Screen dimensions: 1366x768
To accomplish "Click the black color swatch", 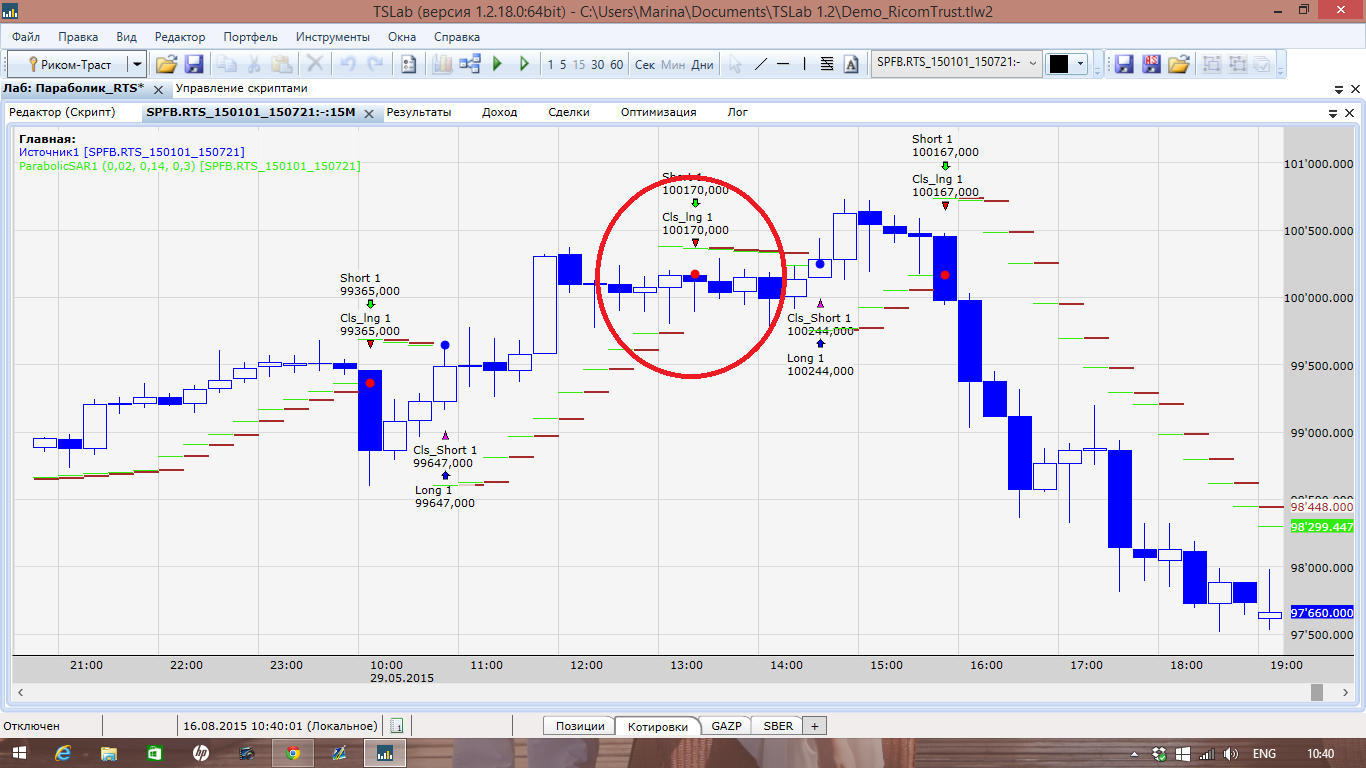I will tap(1059, 64).
